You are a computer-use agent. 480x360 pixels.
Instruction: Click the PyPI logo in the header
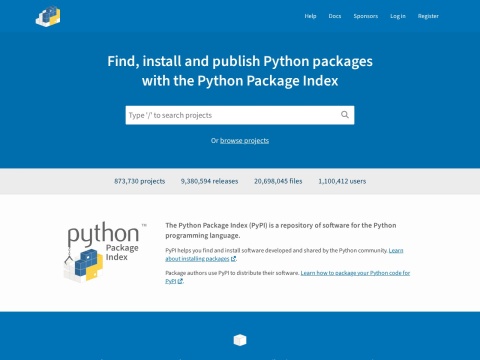[x=48, y=16]
